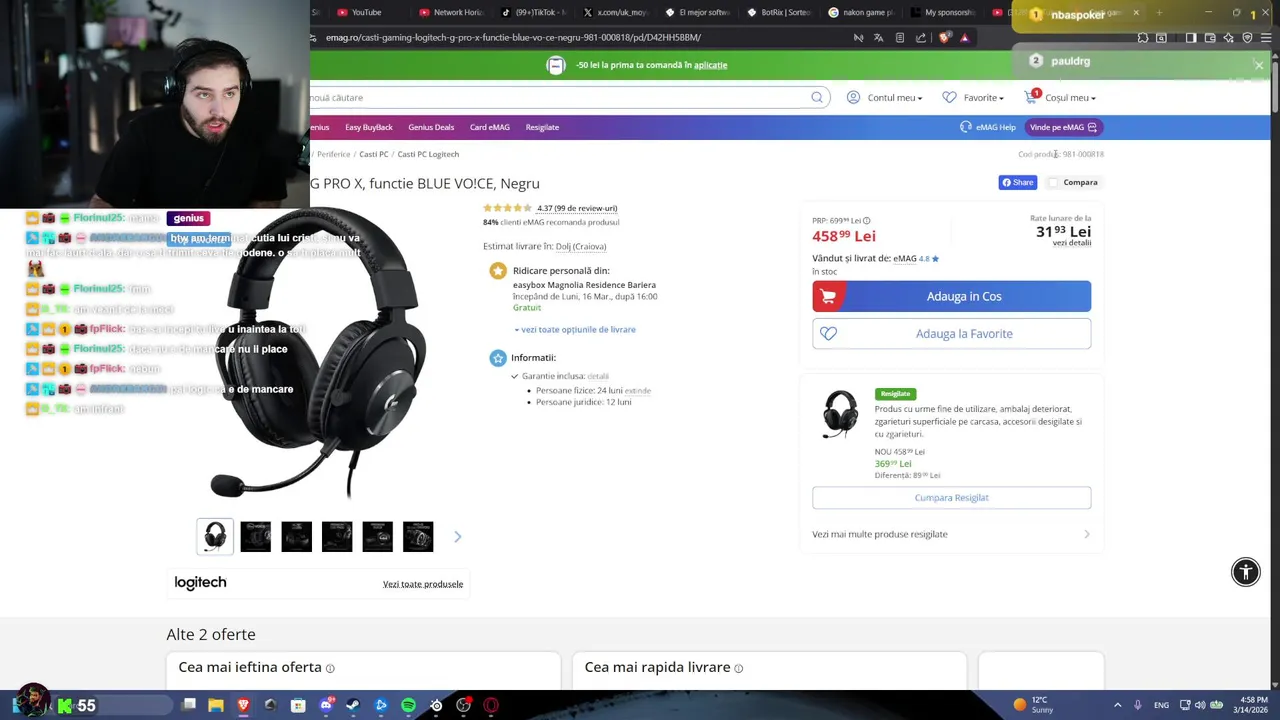The image size is (1280, 720).
Task: Click the Logitech brand logo
Action: pos(200,583)
